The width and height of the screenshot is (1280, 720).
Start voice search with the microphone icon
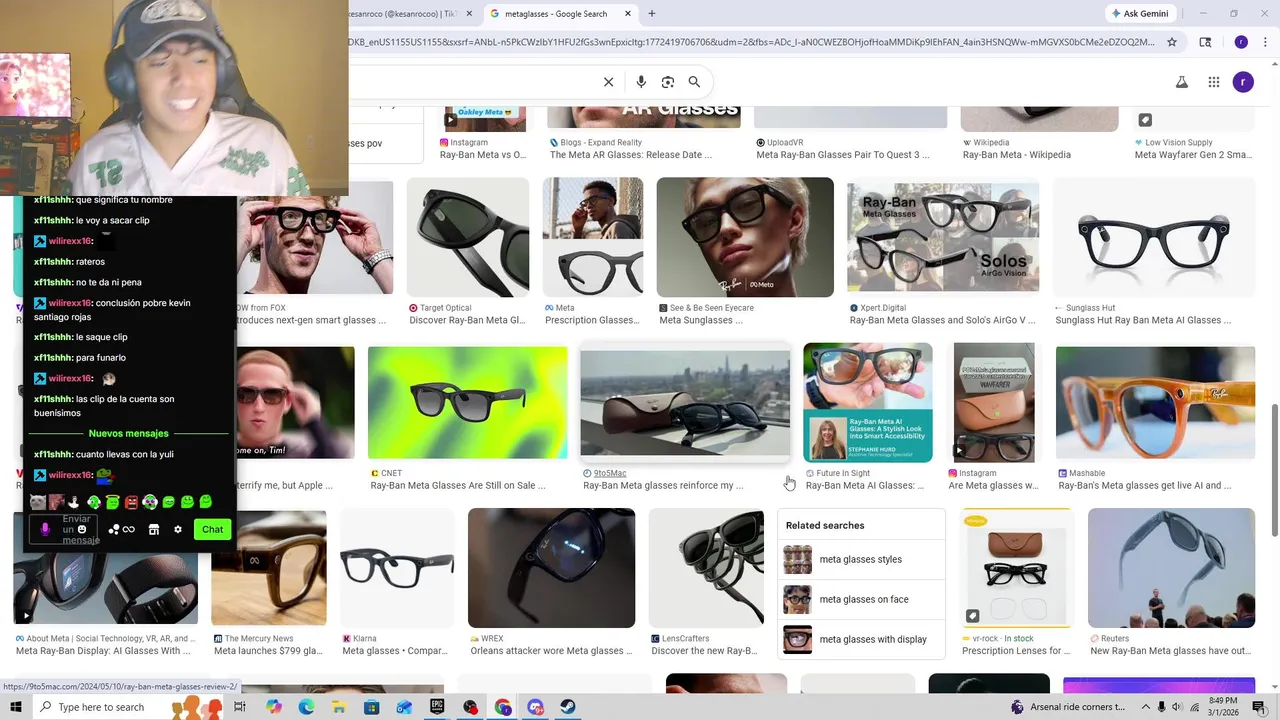(x=641, y=82)
